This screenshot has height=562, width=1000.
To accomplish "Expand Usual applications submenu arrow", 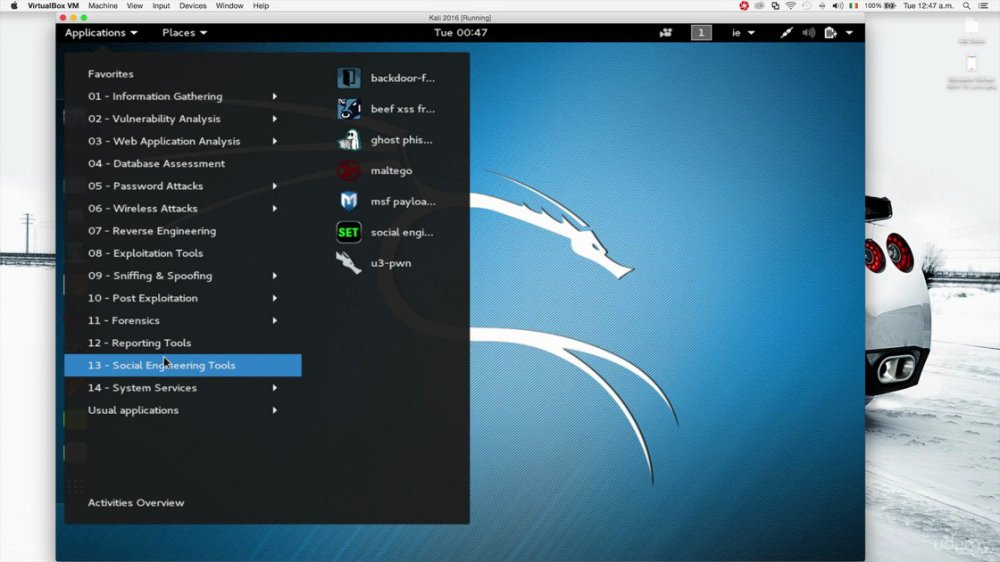I will pyautogui.click(x=275, y=410).
